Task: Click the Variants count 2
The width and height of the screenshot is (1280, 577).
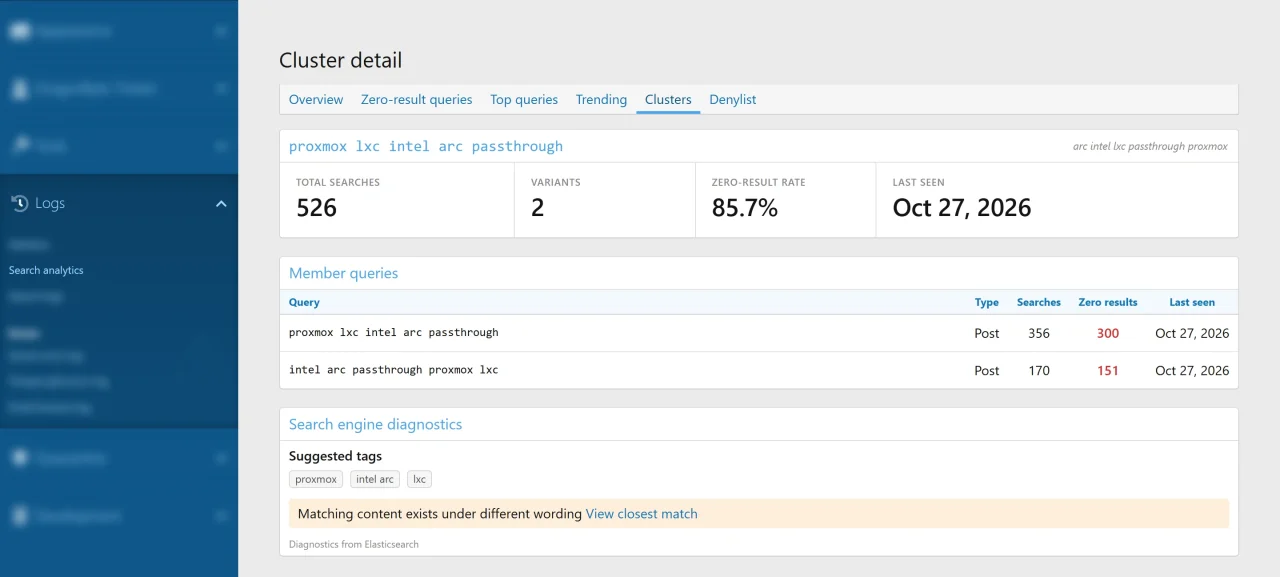Action: click(537, 208)
